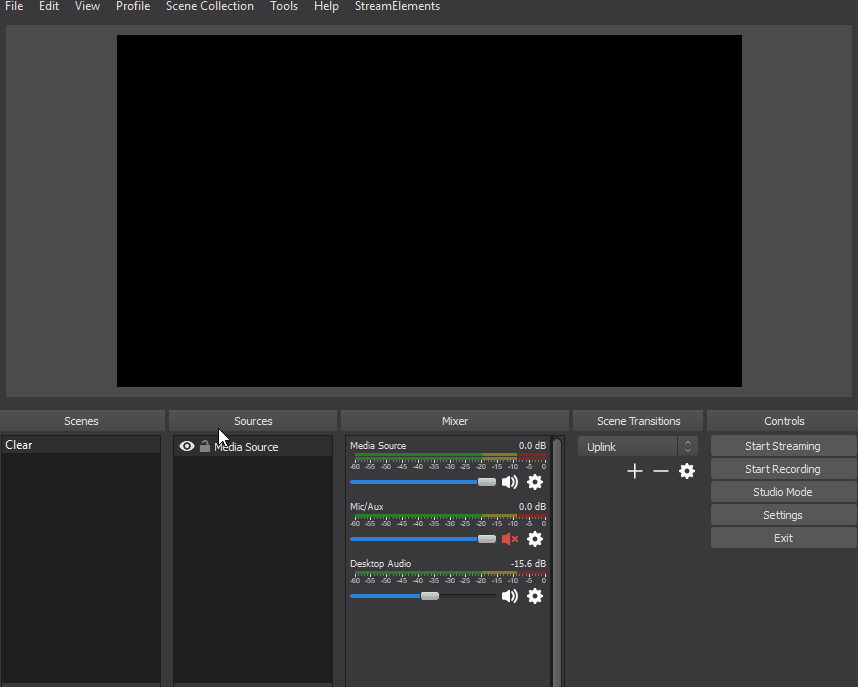The width and height of the screenshot is (858, 687).
Task: Expand the Uplink transition dropdown
Action: click(687, 447)
